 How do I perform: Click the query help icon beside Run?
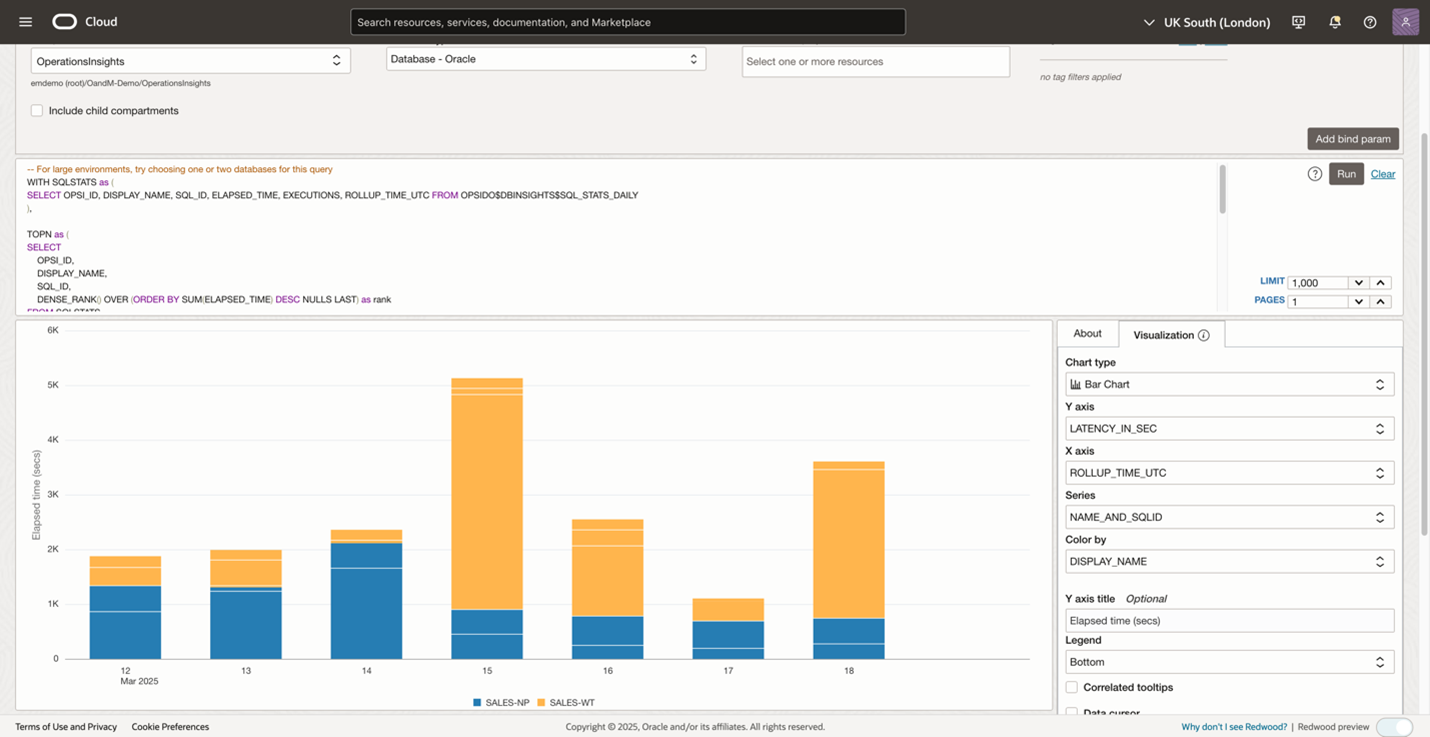click(1315, 174)
